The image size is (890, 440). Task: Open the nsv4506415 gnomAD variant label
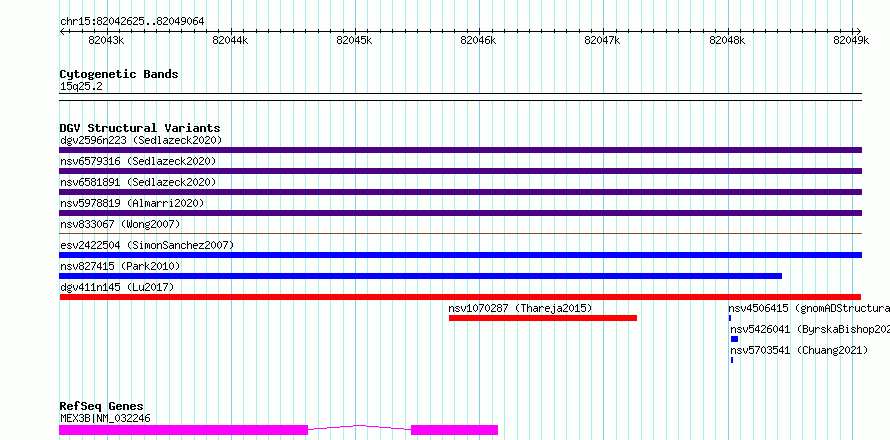[809, 308]
